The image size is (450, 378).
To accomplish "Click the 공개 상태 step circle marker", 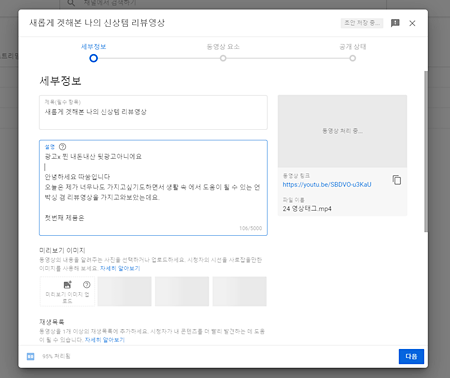I will click(x=352, y=58).
